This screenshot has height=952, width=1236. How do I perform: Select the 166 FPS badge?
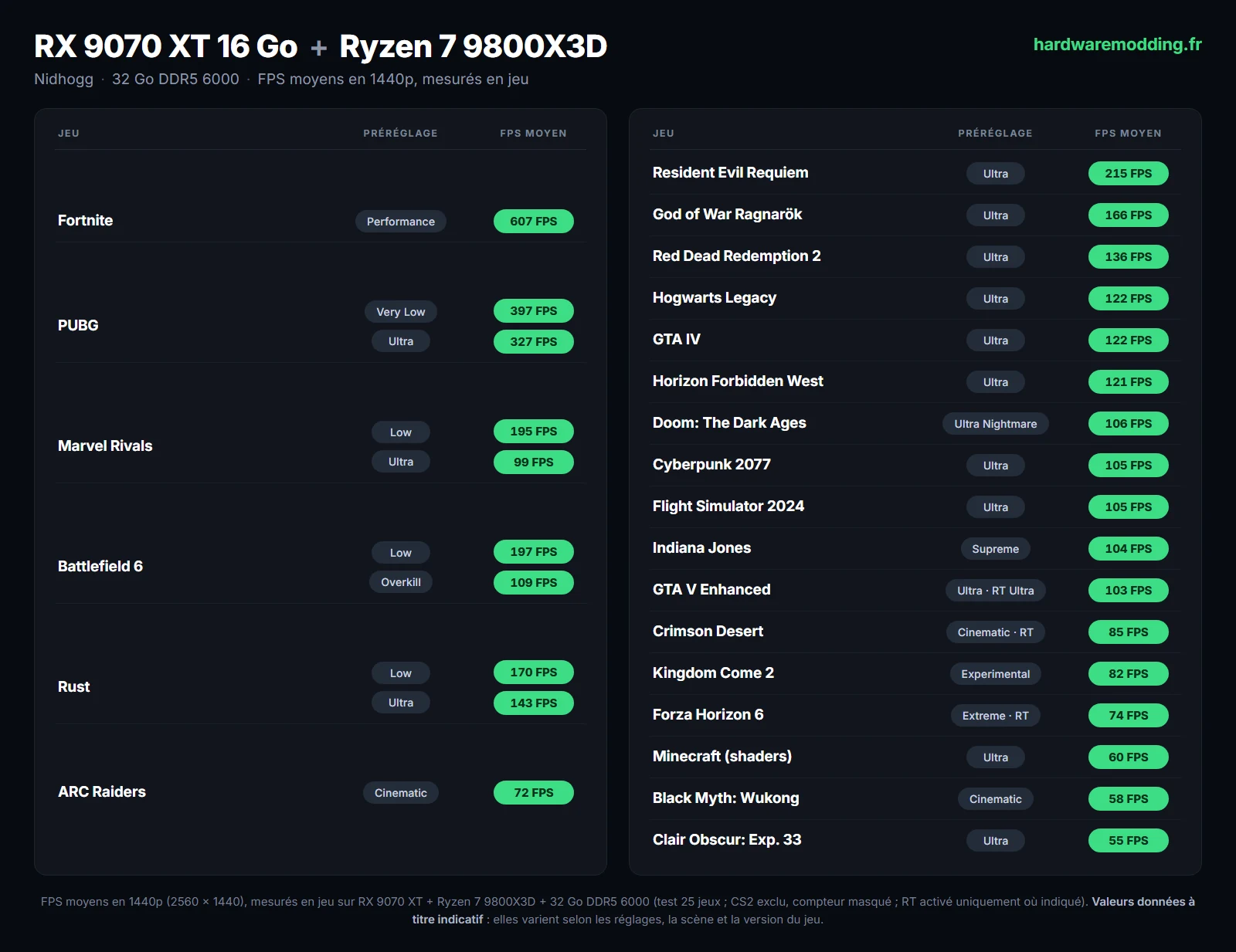(x=1129, y=215)
